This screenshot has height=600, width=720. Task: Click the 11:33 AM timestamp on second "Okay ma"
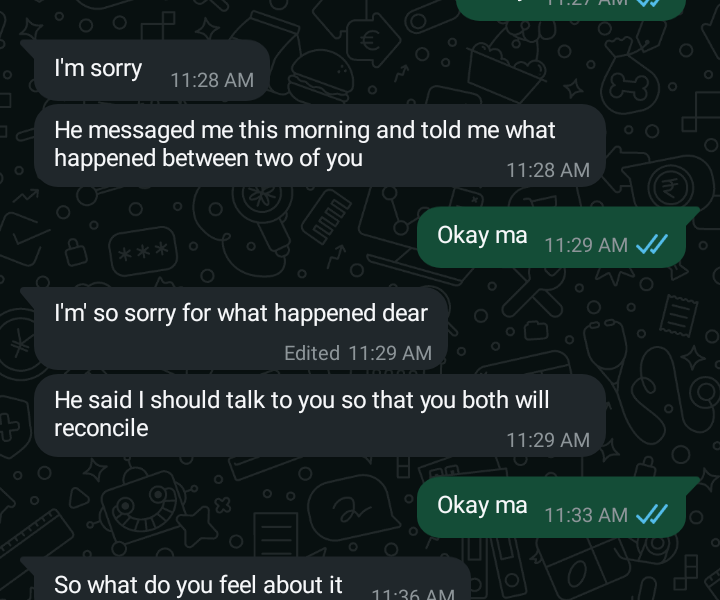[x=586, y=515]
